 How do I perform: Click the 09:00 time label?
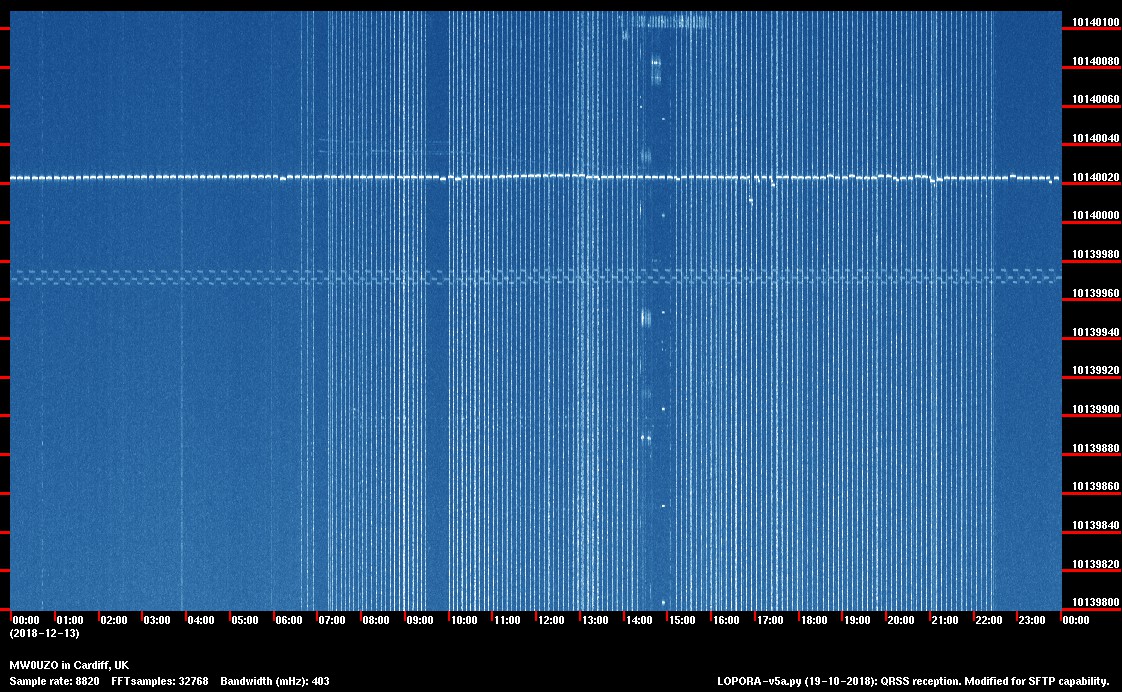pyautogui.click(x=419, y=620)
